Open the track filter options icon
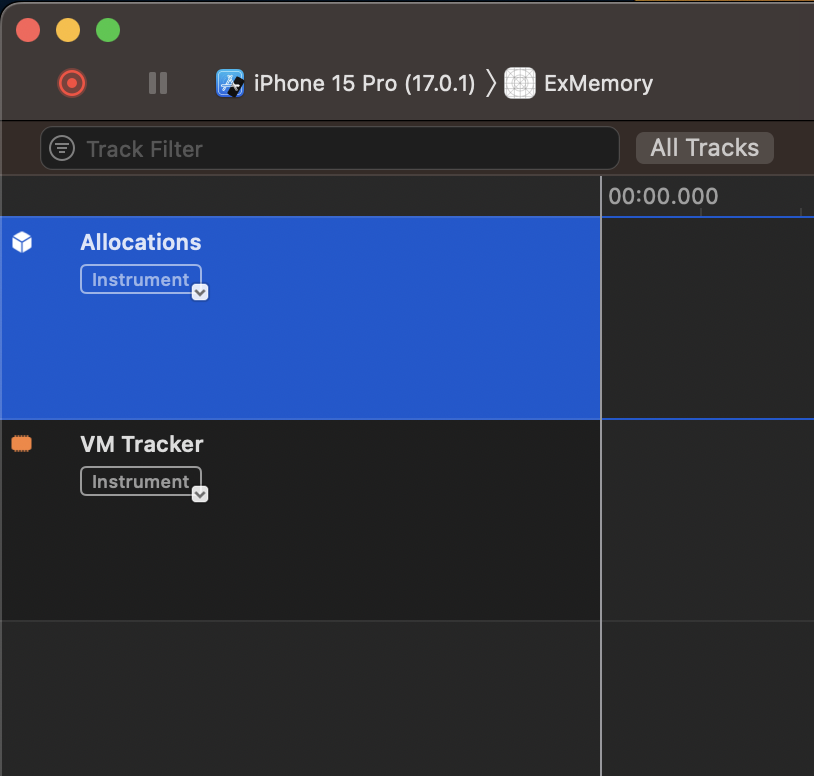 click(x=62, y=148)
